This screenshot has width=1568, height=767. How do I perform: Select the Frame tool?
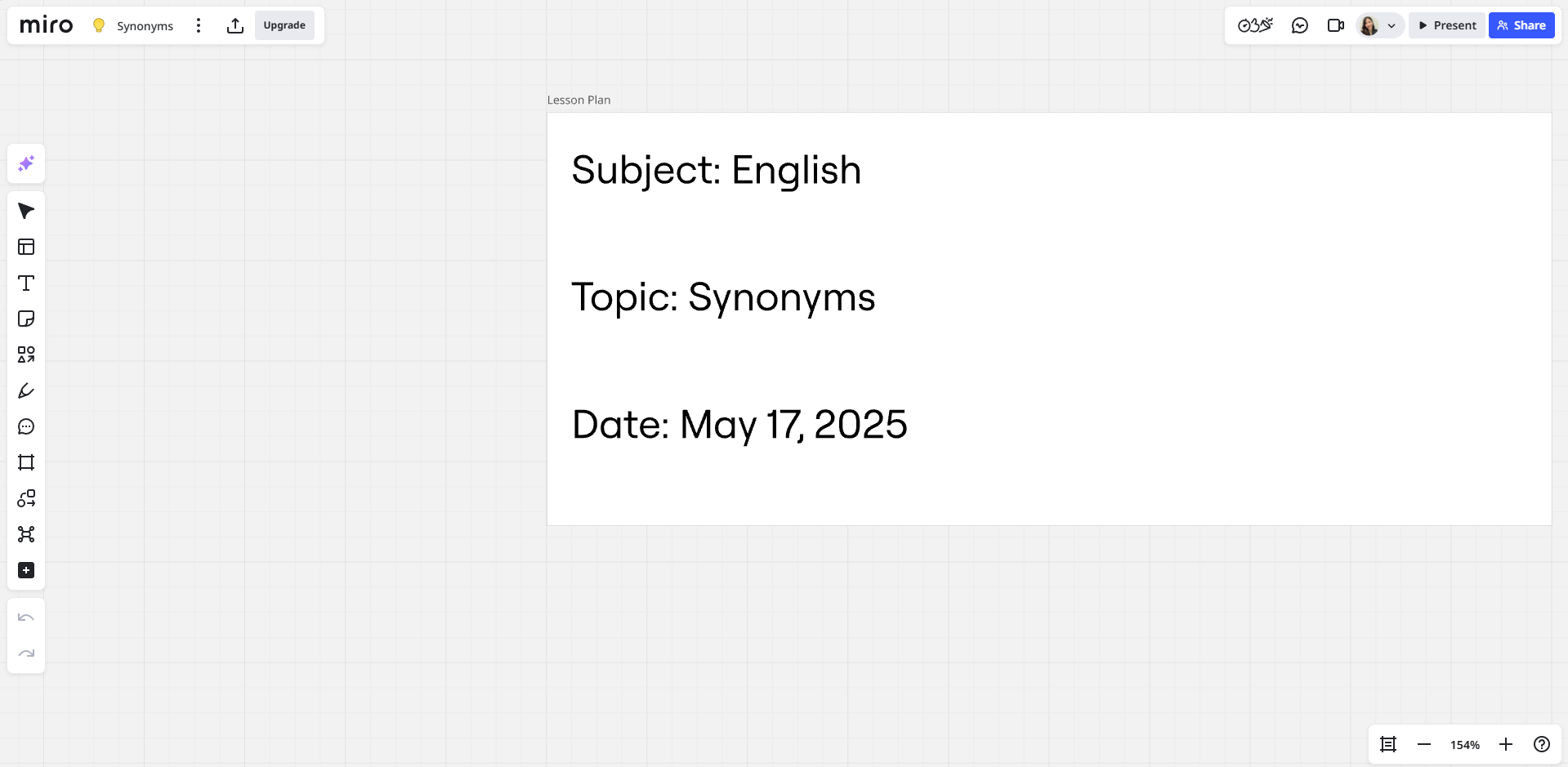tap(26, 462)
